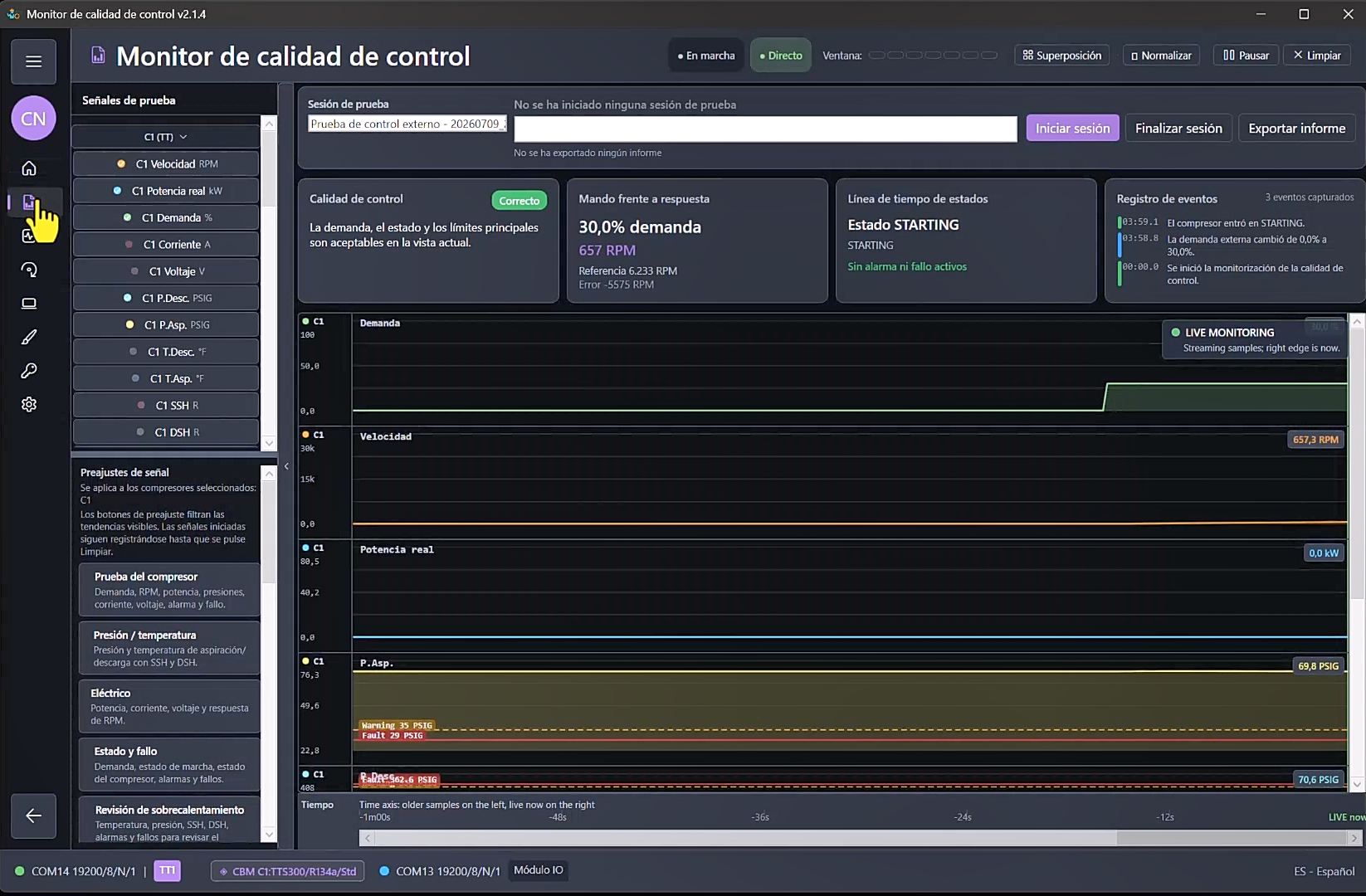This screenshot has height=896, width=1366.
Task: Expand the C1 (TT) compressor dropdown
Action: (x=166, y=137)
